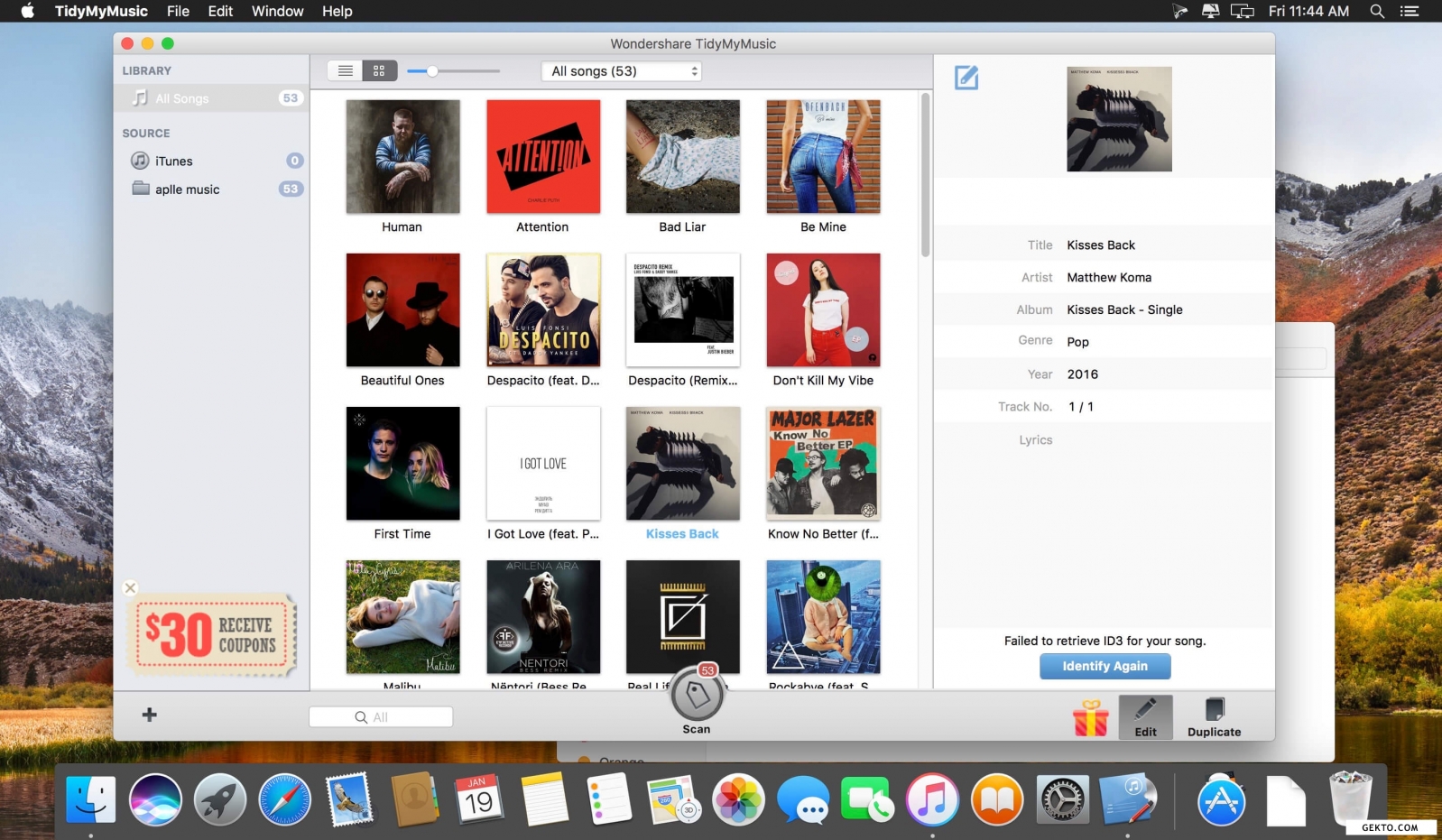The height and width of the screenshot is (840, 1442).
Task: Select iTunes source
Action: [x=211, y=161]
